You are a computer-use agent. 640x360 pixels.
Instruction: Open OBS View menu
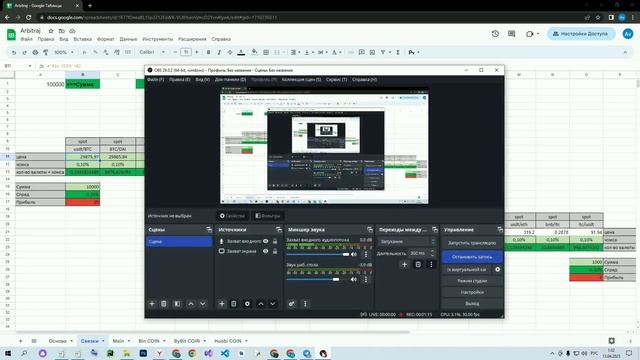pos(202,80)
